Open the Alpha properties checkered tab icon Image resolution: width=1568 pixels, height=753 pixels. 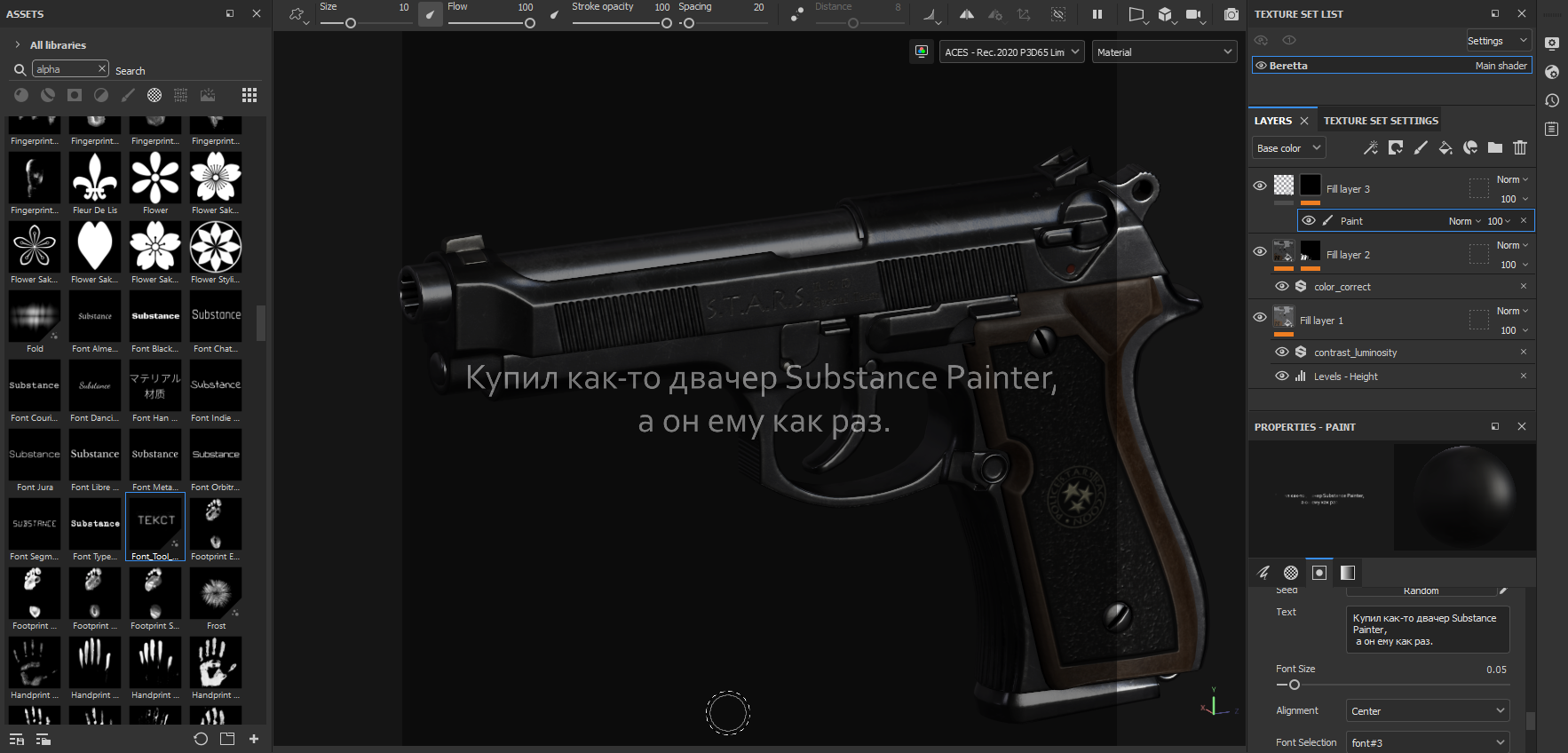click(x=1291, y=573)
